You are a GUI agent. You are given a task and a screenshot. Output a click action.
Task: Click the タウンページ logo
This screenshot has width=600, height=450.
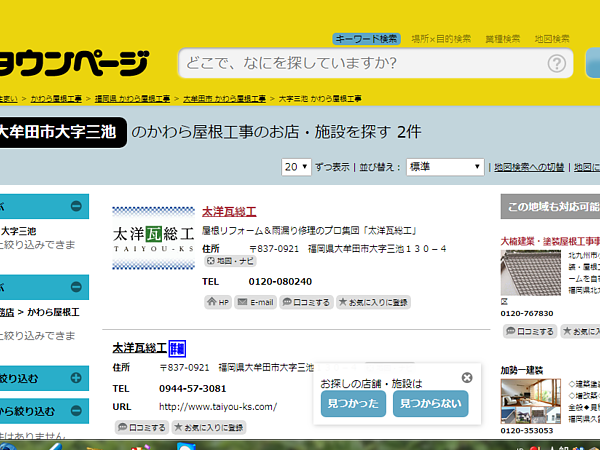point(73,62)
